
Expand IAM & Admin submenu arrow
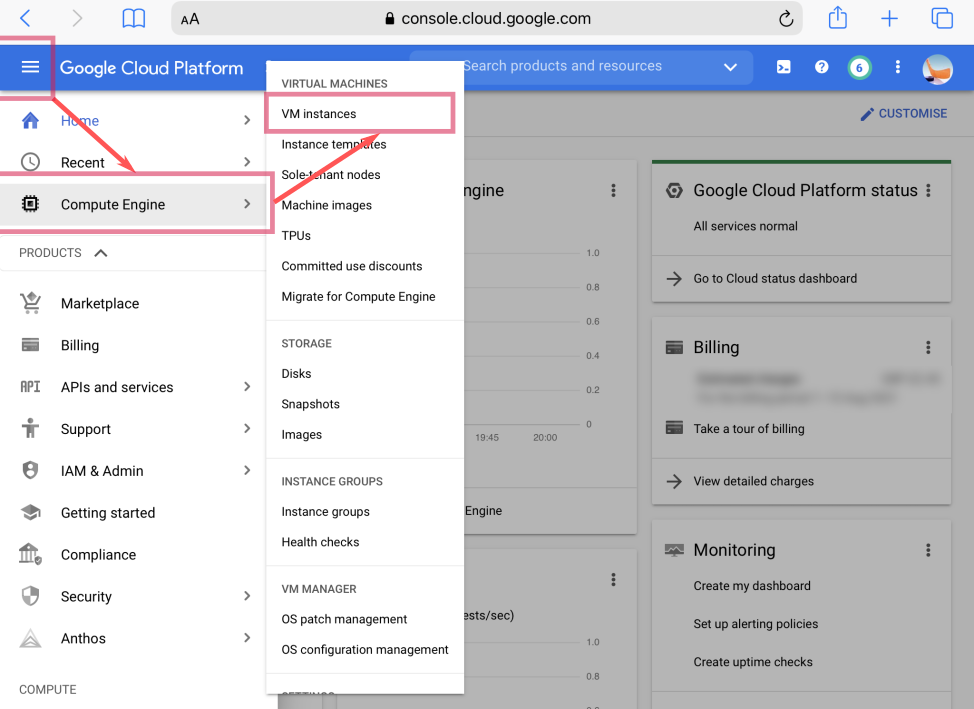coord(247,471)
